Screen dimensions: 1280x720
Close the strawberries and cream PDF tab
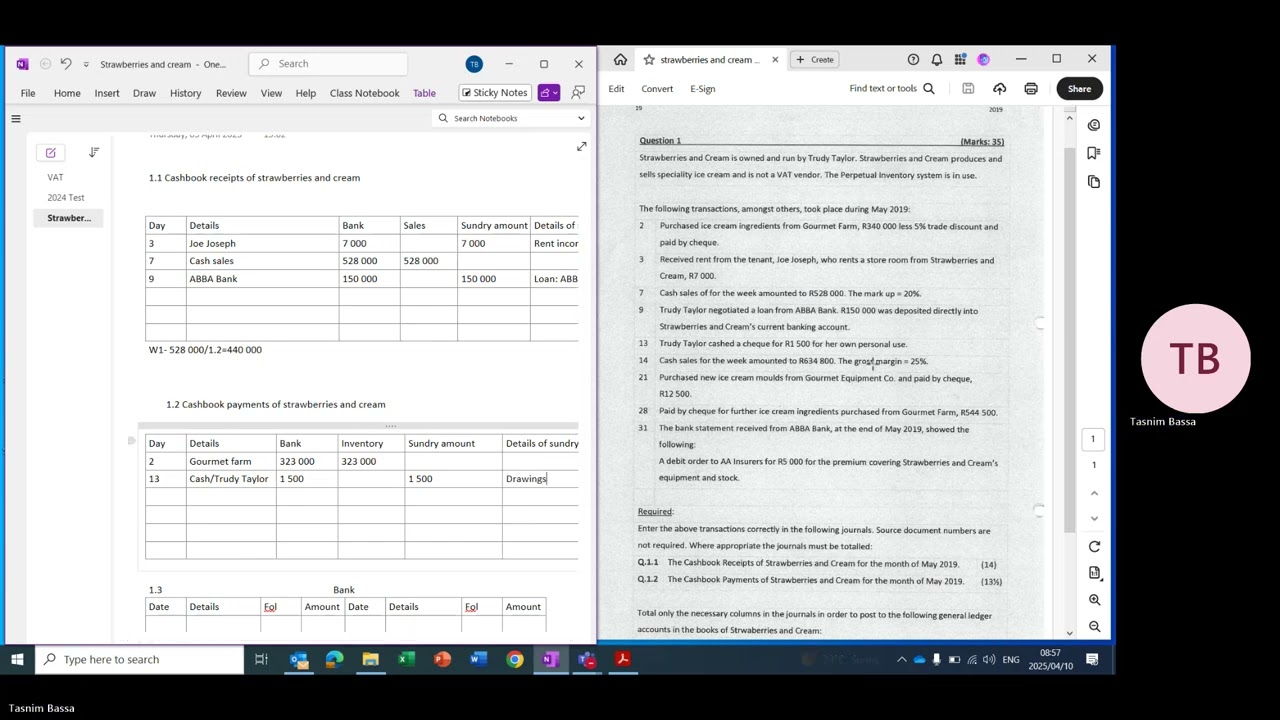pyautogui.click(x=774, y=60)
